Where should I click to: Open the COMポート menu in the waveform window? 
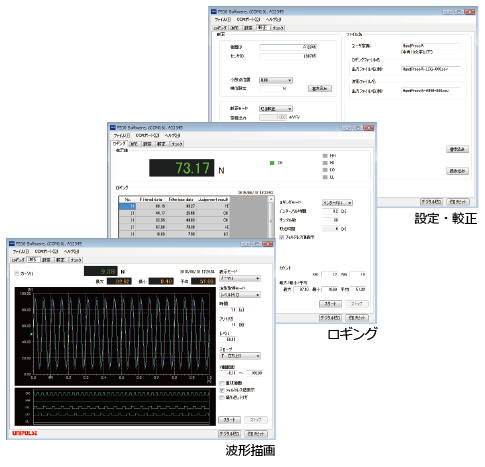[x=46, y=252]
